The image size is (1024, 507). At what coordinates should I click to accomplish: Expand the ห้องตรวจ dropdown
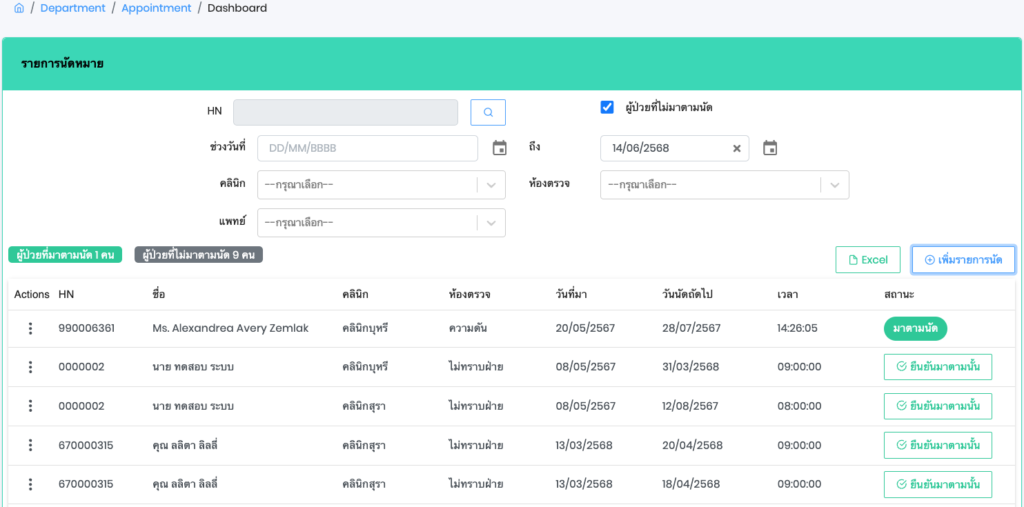(835, 185)
